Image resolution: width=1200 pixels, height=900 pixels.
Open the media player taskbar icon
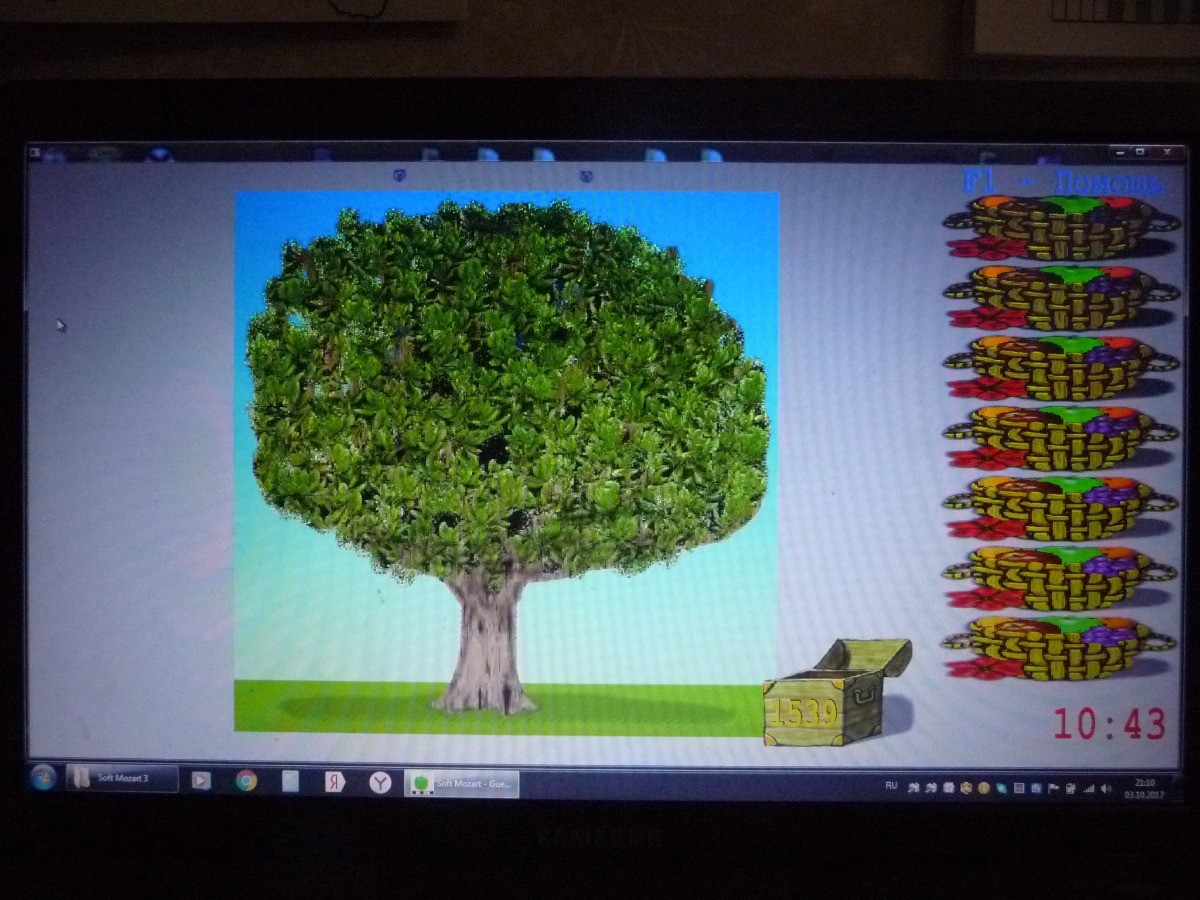click(x=201, y=781)
